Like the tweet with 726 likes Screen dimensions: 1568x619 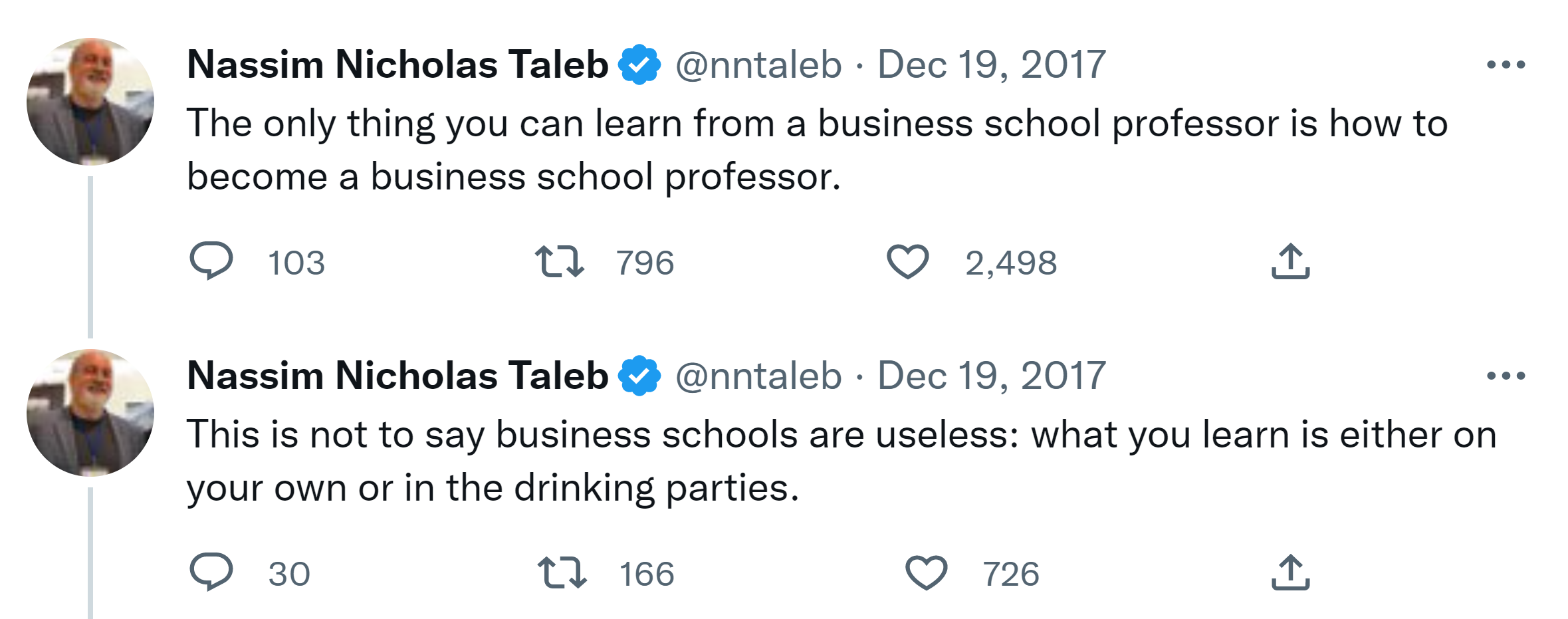coord(926,572)
